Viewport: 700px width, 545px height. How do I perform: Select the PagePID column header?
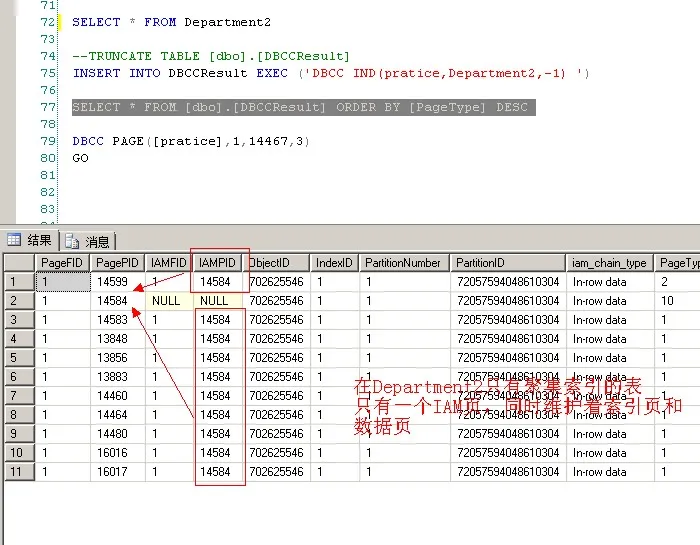[x=117, y=263]
